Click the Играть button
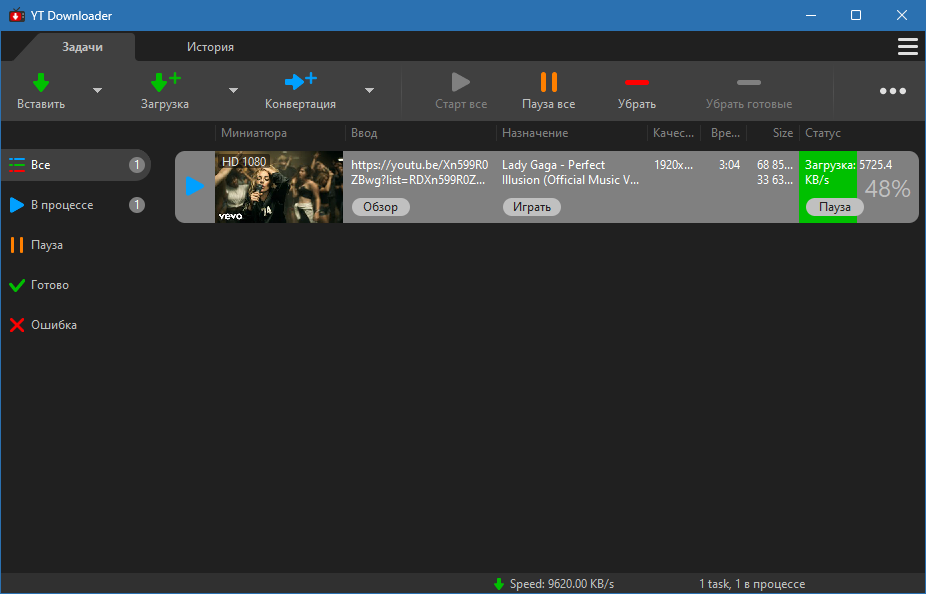926x594 pixels. 532,207
